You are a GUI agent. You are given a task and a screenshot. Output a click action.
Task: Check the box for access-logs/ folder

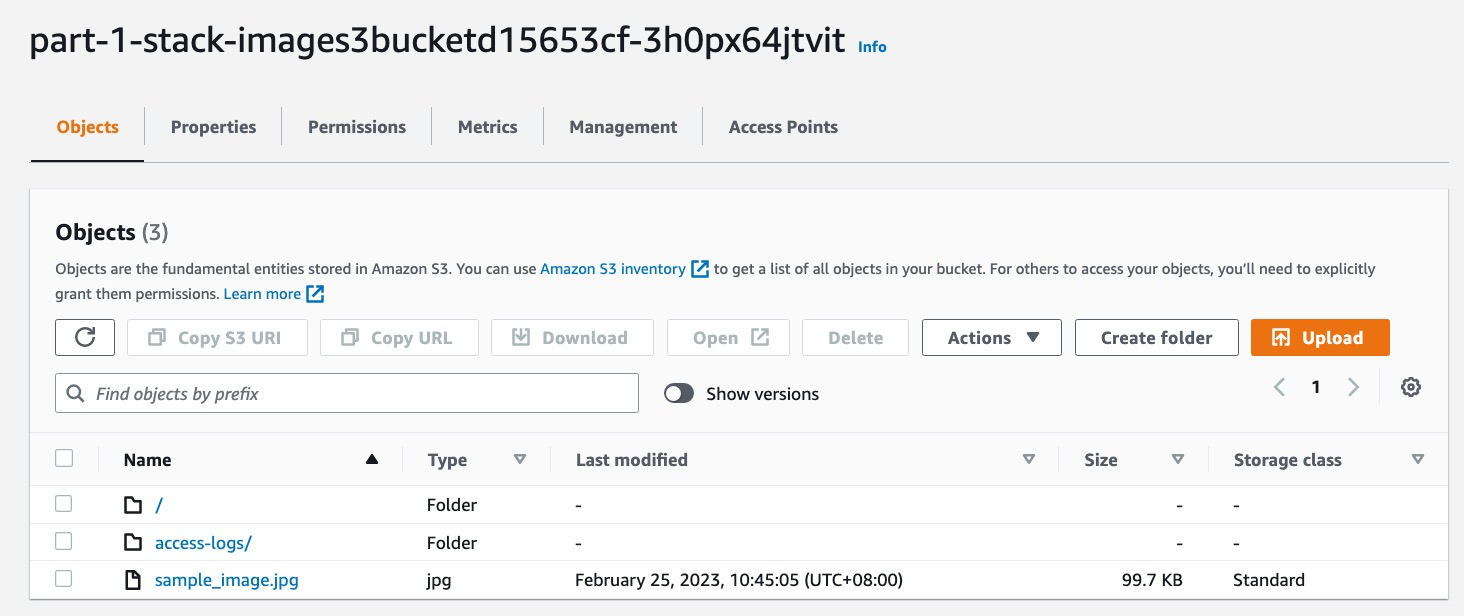(64, 542)
